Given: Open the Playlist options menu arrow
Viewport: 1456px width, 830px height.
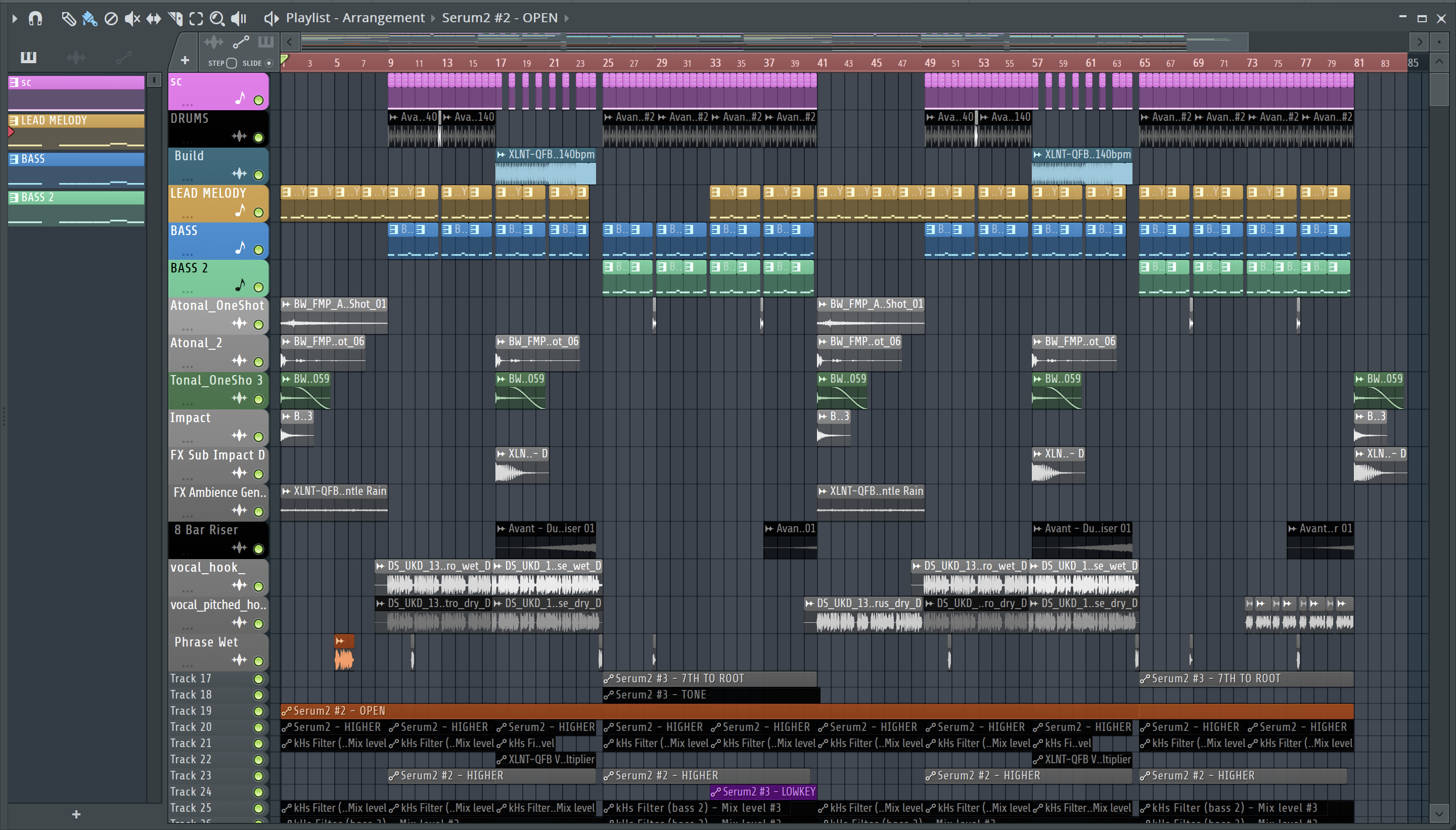Looking at the screenshot, I should (x=15, y=18).
